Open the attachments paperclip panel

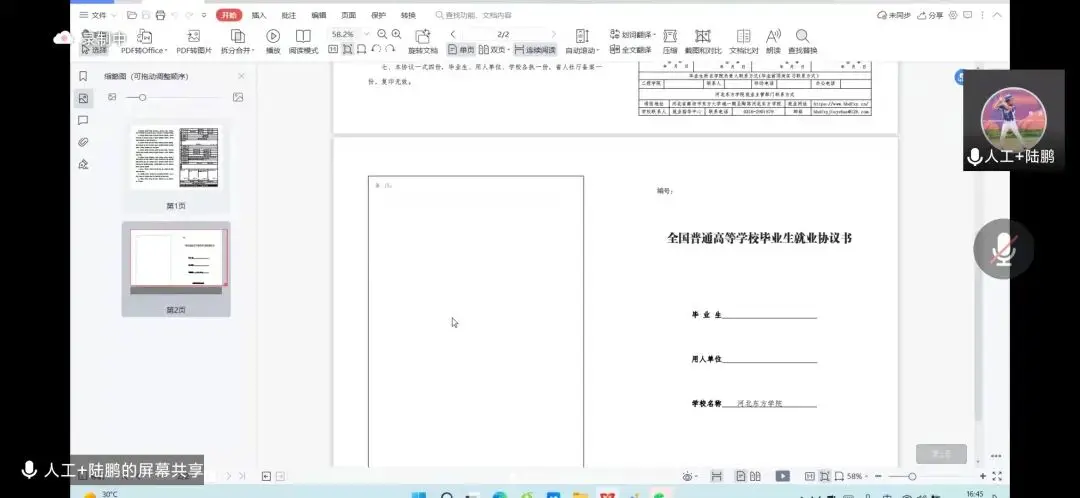(x=83, y=143)
